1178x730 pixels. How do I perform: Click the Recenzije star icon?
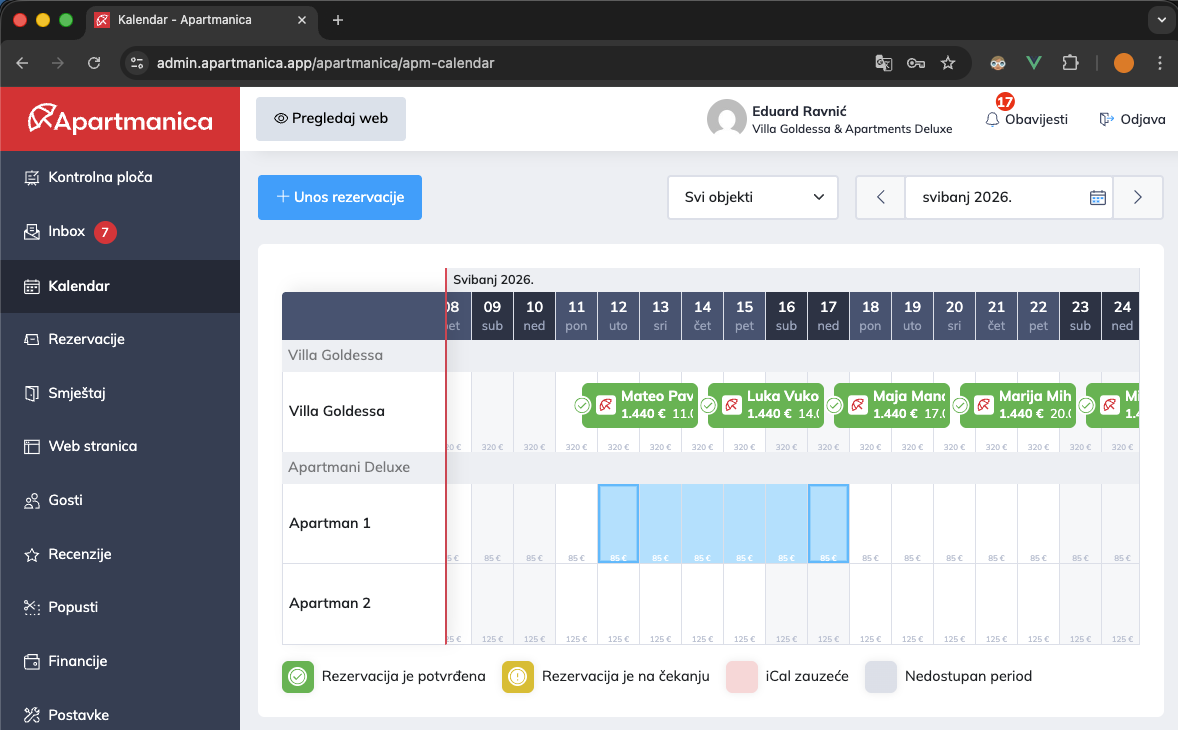(x=32, y=555)
